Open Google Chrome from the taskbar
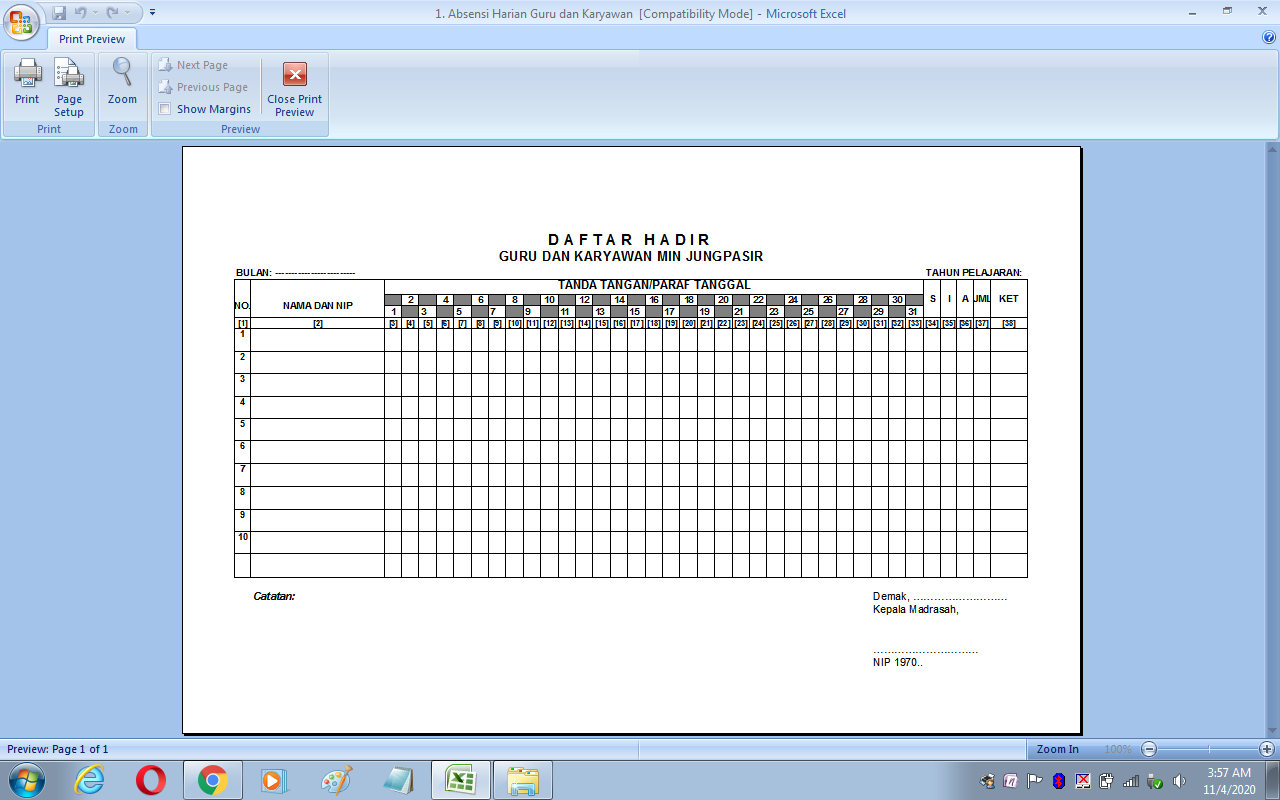1280x800 pixels. click(212, 780)
